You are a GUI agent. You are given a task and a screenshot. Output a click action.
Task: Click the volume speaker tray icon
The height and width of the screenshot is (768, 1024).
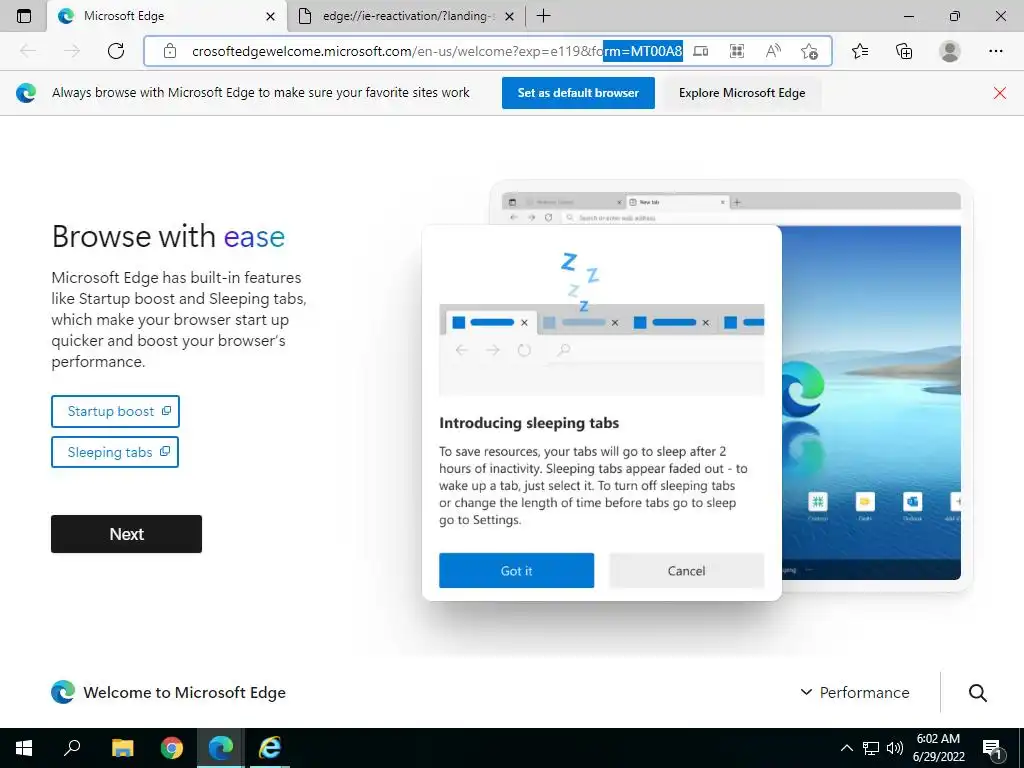pos(895,748)
